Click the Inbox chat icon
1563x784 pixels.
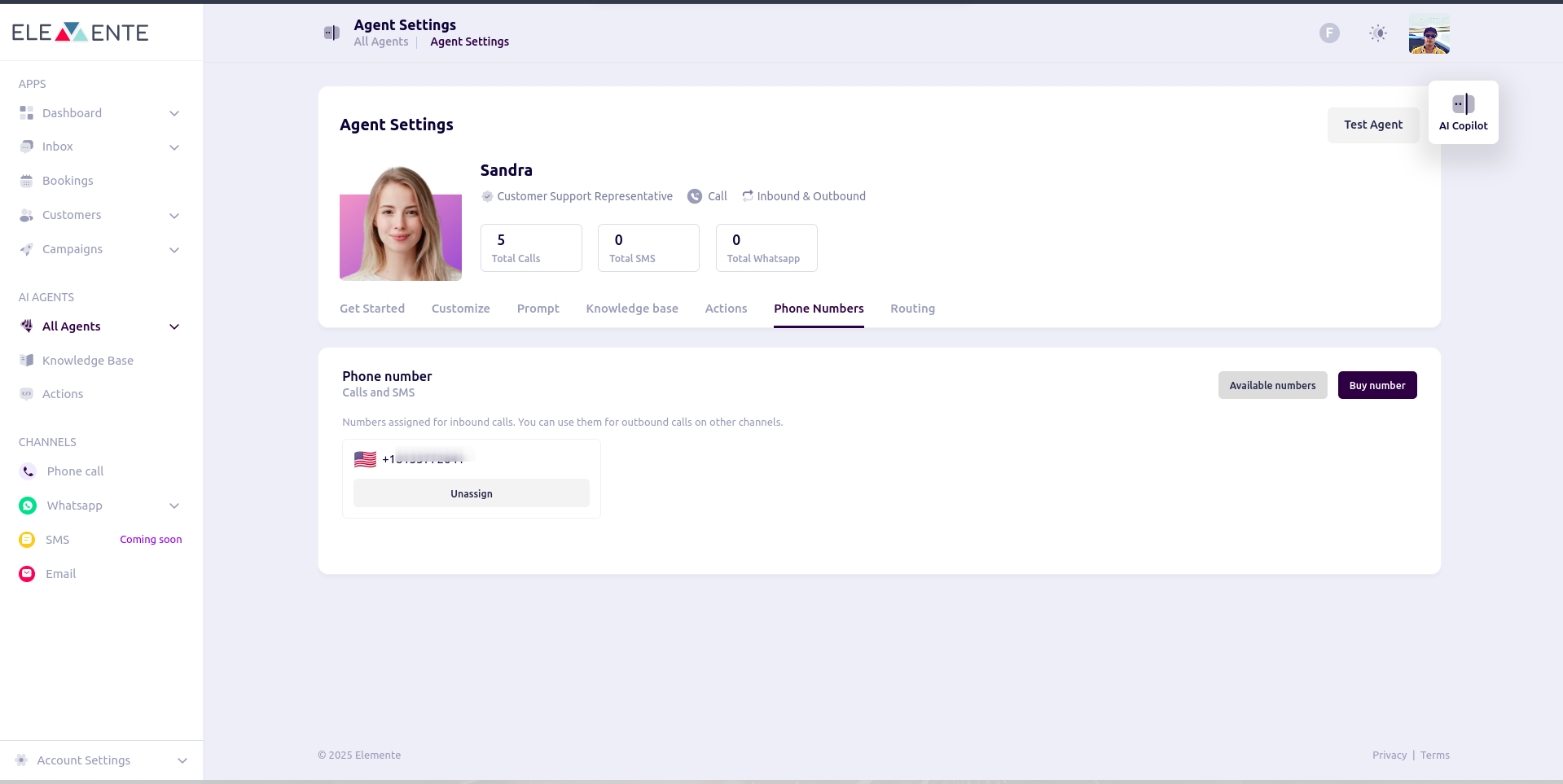[x=27, y=147]
